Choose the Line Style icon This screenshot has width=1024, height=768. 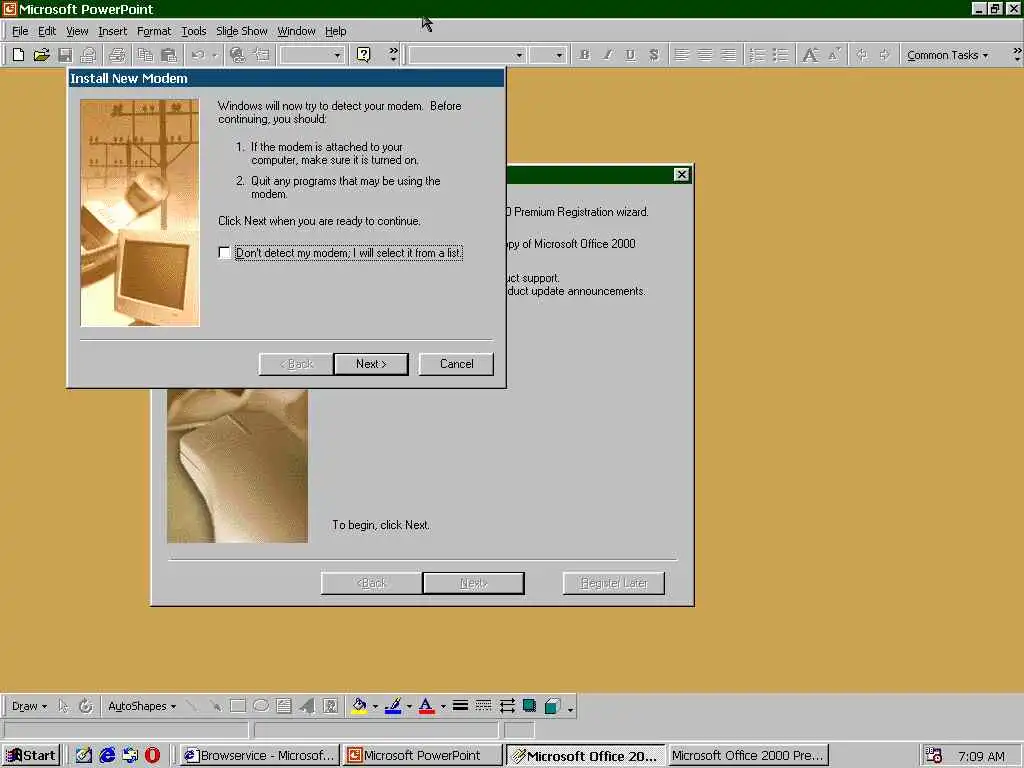(460, 706)
